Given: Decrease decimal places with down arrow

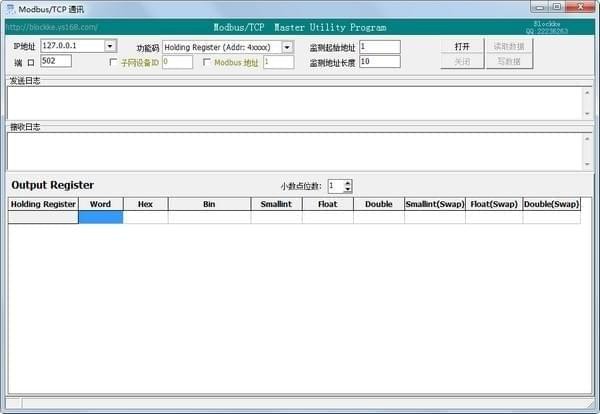Looking at the screenshot, I should (347, 190).
